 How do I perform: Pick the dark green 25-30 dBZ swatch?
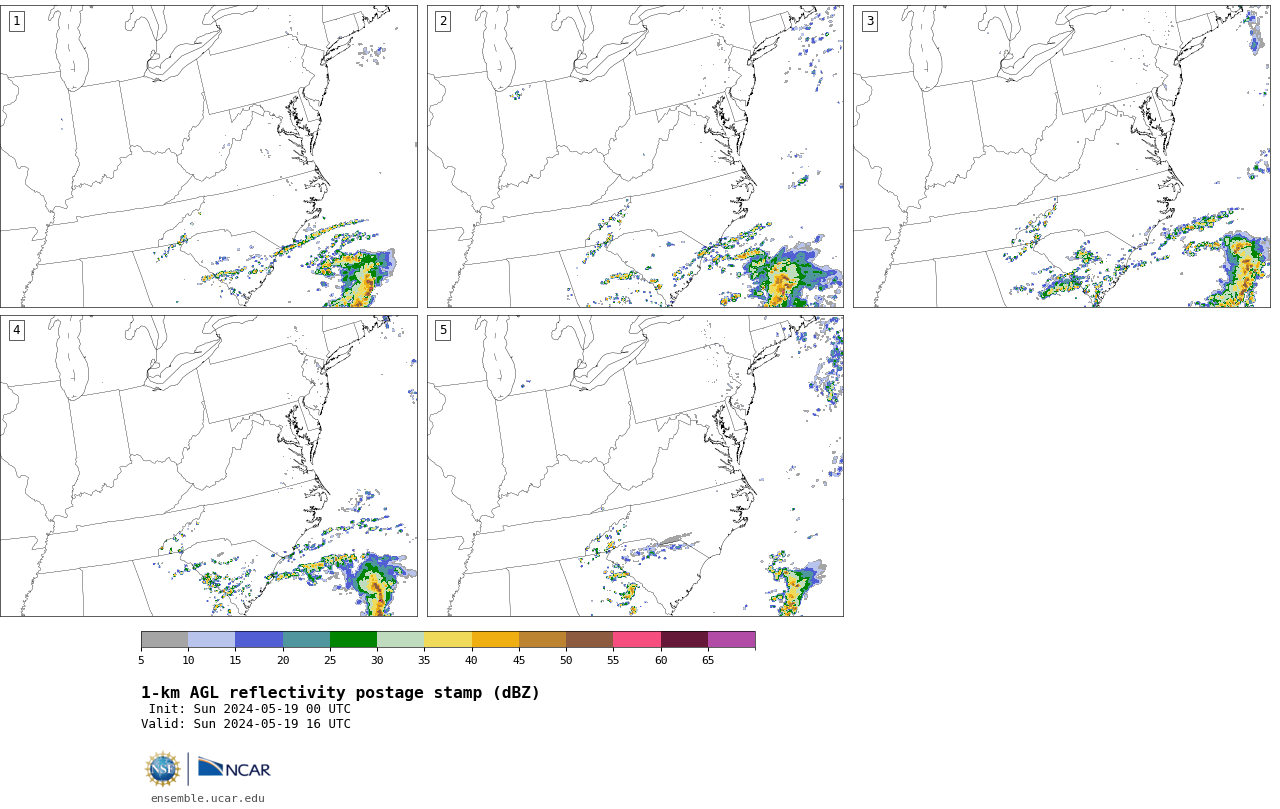coord(353,640)
